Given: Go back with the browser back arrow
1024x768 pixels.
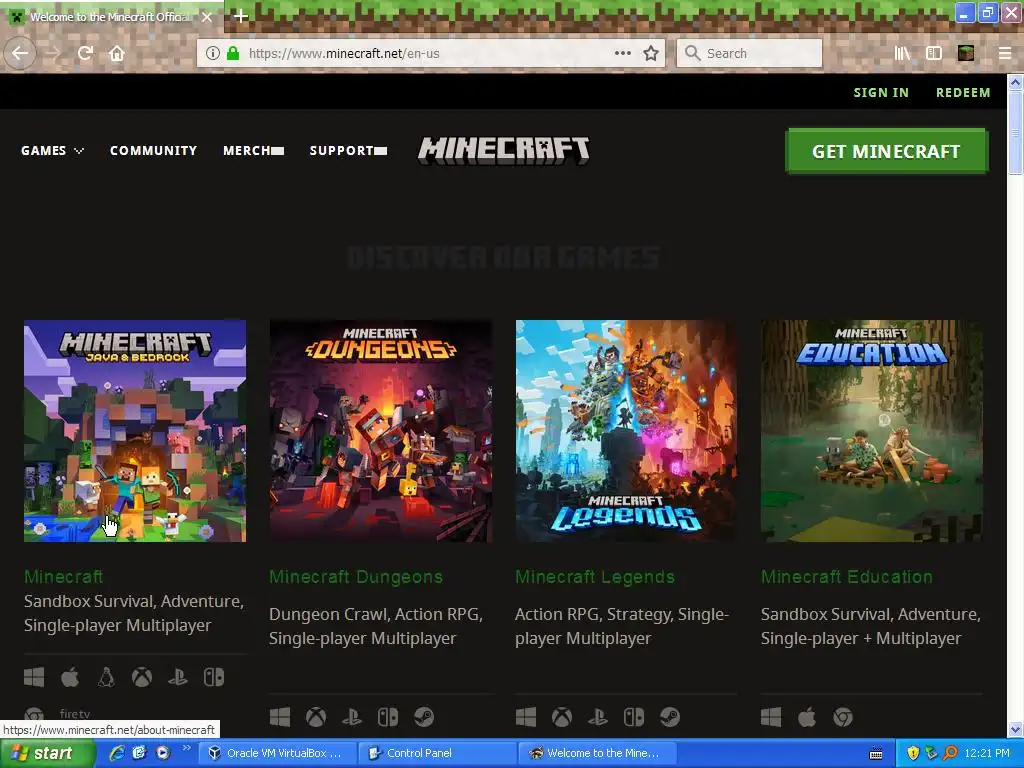Looking at the screenshot, I should [x=20, y=53].
